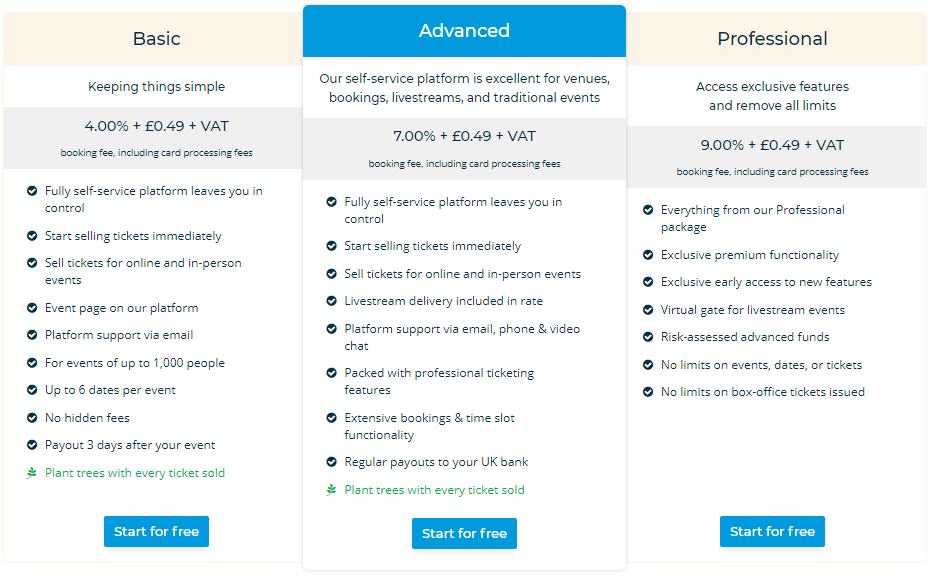Click 'Start for free' under the Basic plan
The image size is (933, 577).
pos(156,531)
